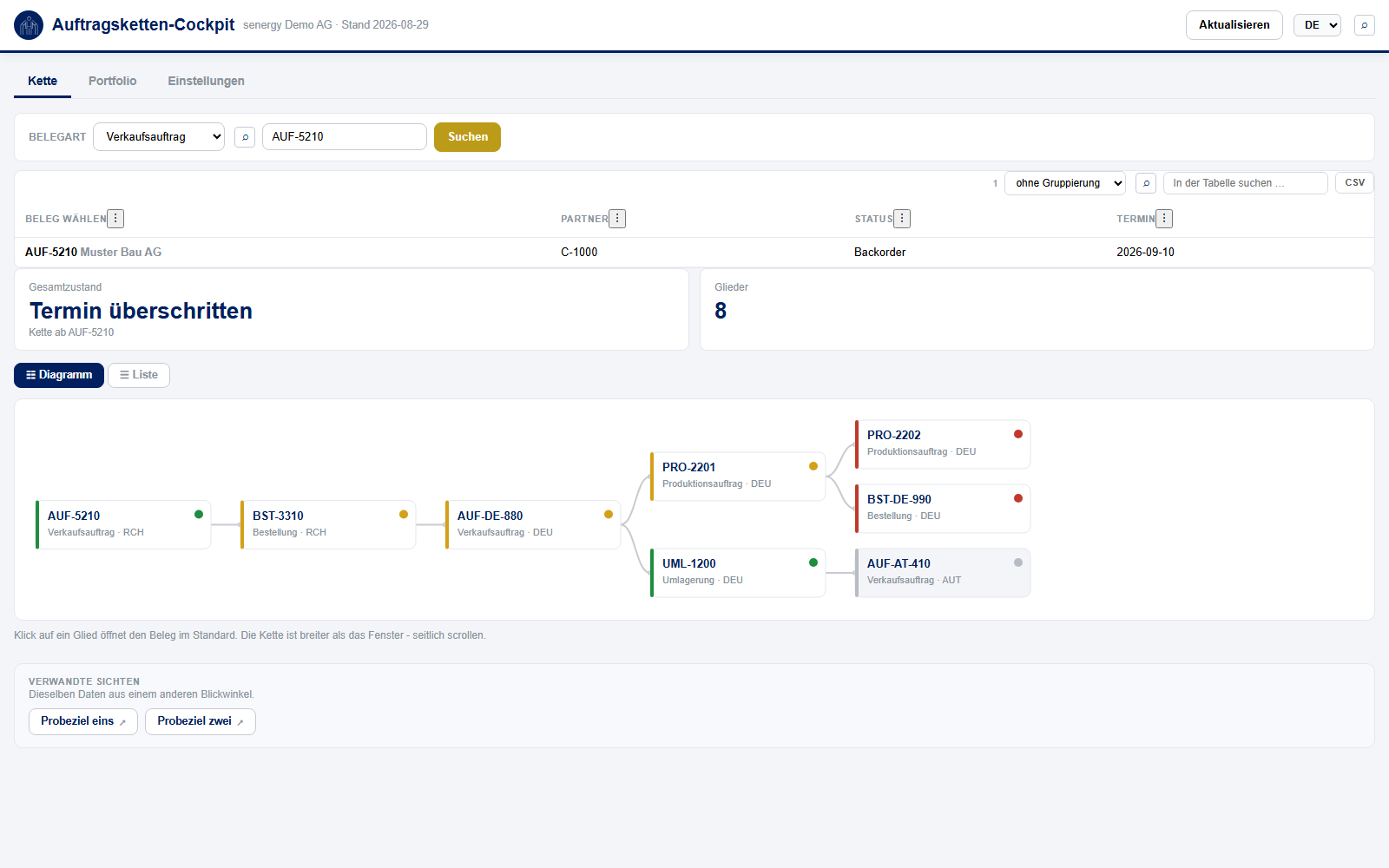Open the Probeziel zwei link

click(x=201, y=721)
